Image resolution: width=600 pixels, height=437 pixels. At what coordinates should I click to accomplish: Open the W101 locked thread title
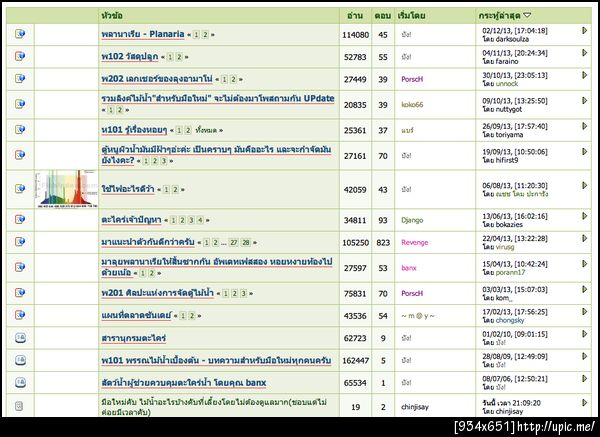click(x=216, y=360)
